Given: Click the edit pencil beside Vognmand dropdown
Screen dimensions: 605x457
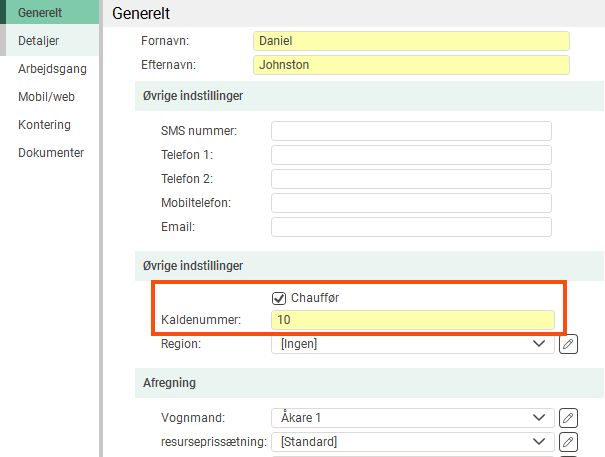Looking at the screenshot, I should tap(568, 418).
